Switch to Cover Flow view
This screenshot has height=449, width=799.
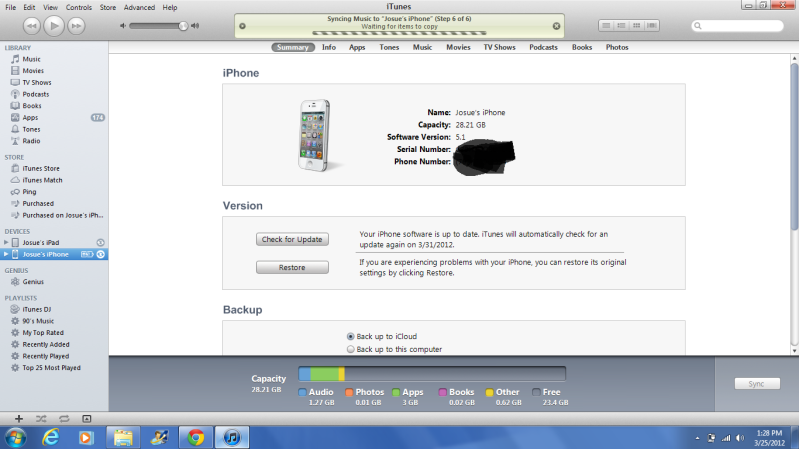[x=652, y=25]
